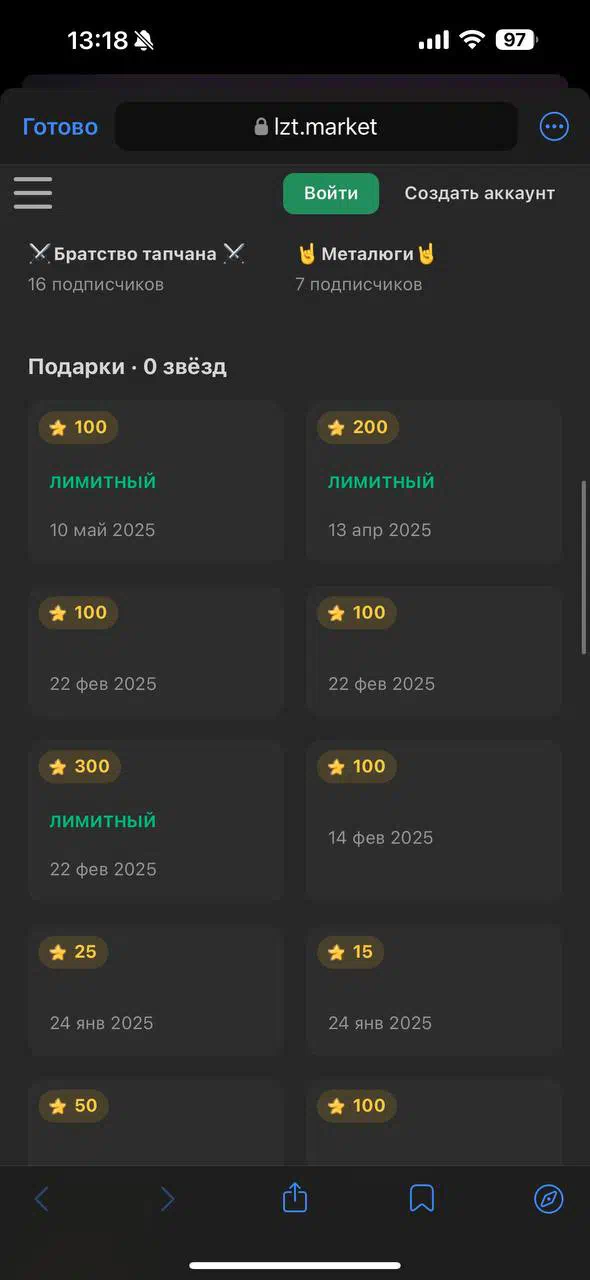Open the hamburger menu

[33, 193]
